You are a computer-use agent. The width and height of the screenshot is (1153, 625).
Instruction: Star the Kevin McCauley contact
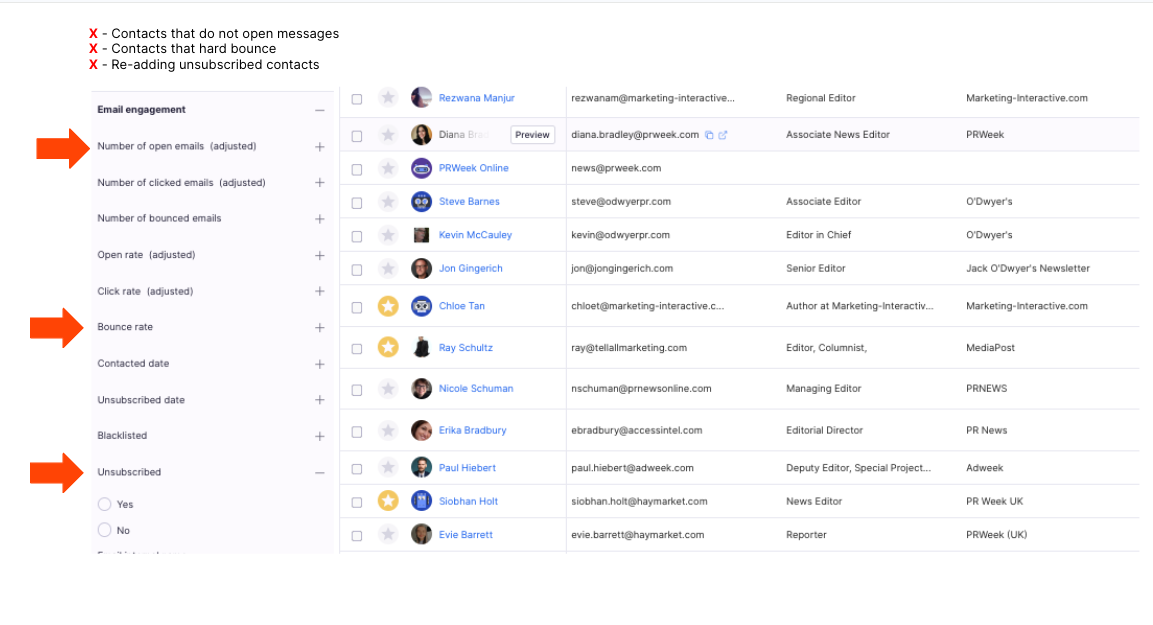tap(388, 235)
